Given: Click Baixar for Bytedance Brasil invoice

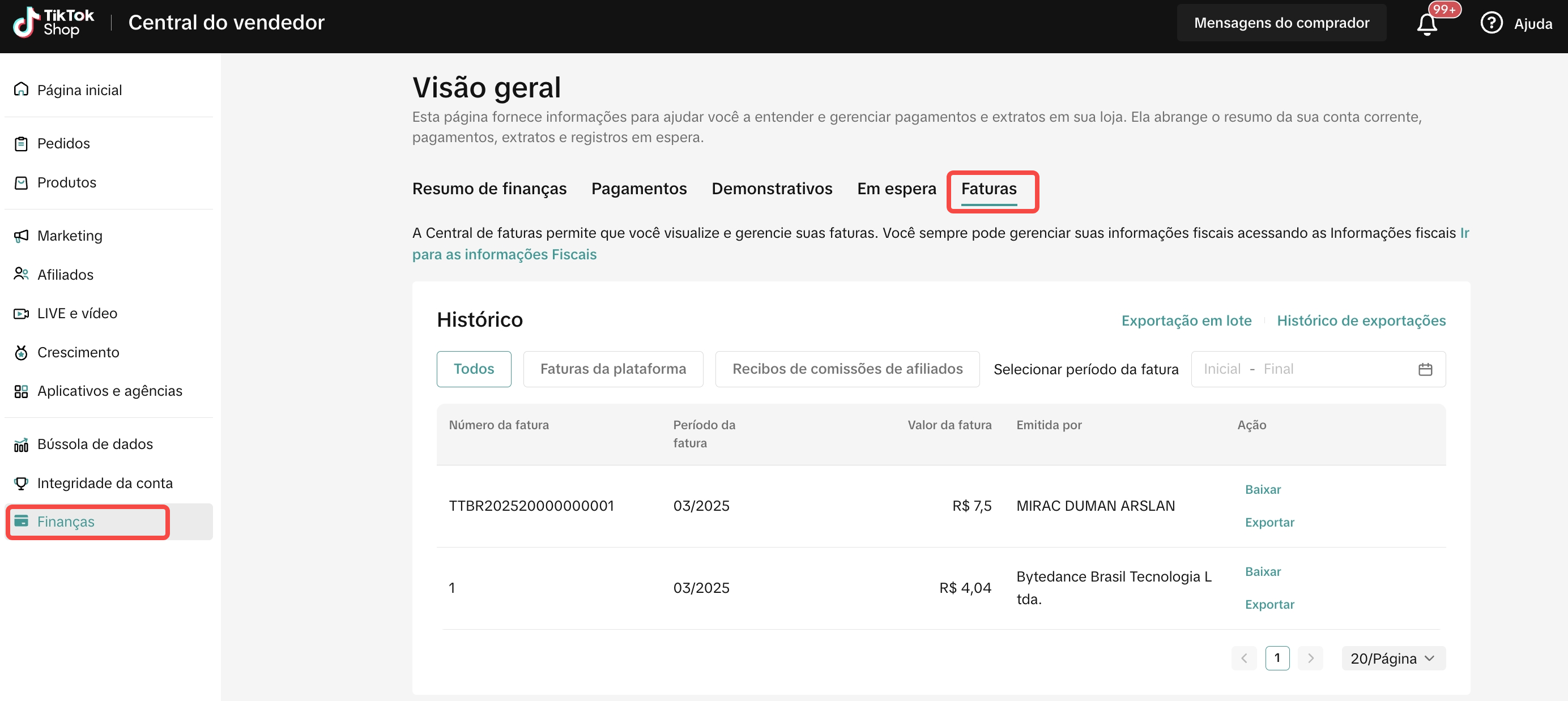Looking at the screenshot, I should click(x=1263, y=571).
